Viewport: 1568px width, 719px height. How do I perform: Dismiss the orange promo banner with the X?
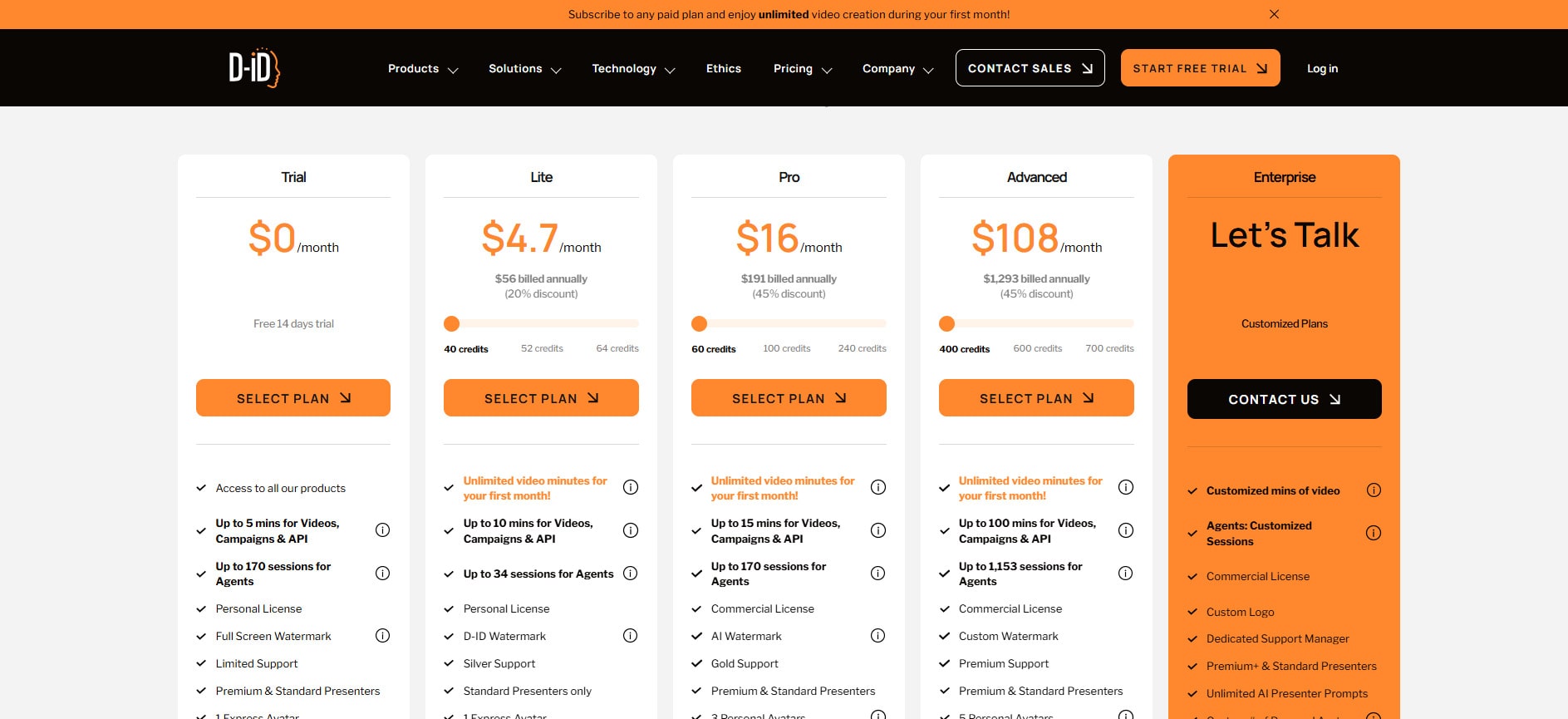[1274, 14]
